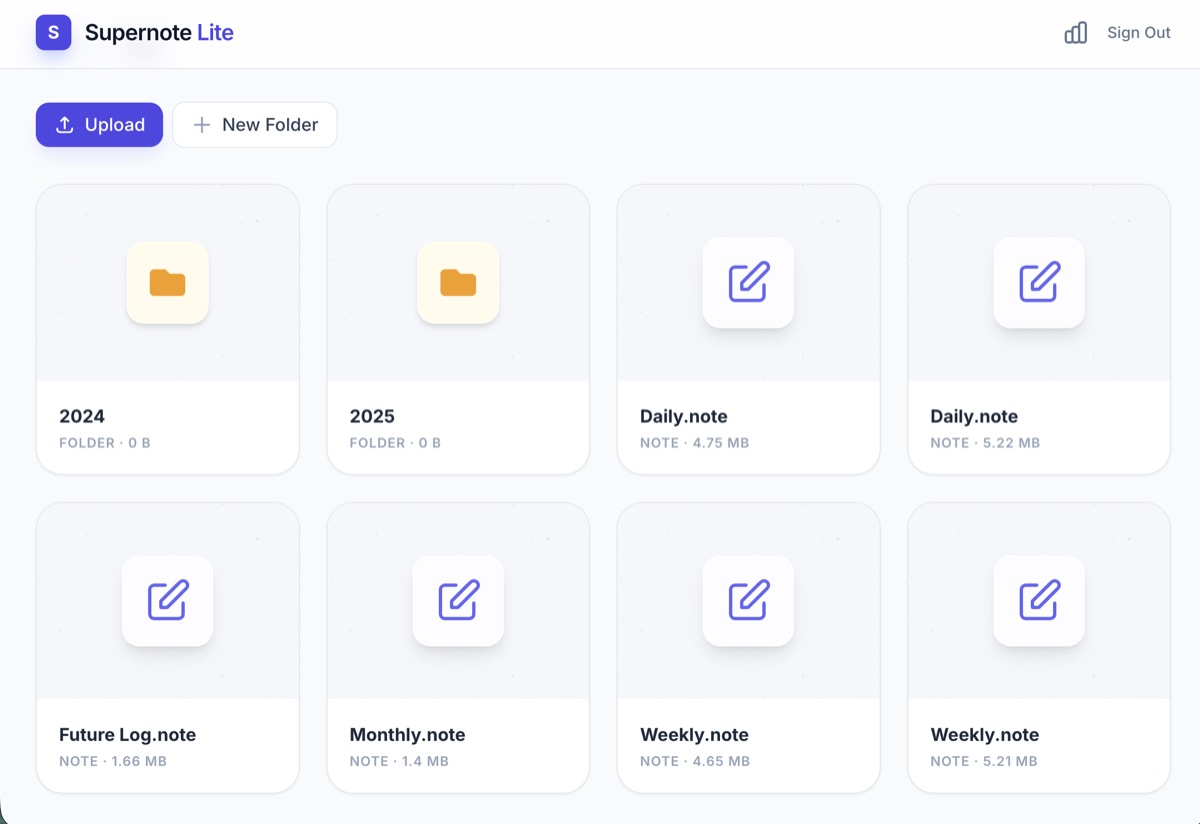Click the Future Log.note edit icon

[167, 600]
